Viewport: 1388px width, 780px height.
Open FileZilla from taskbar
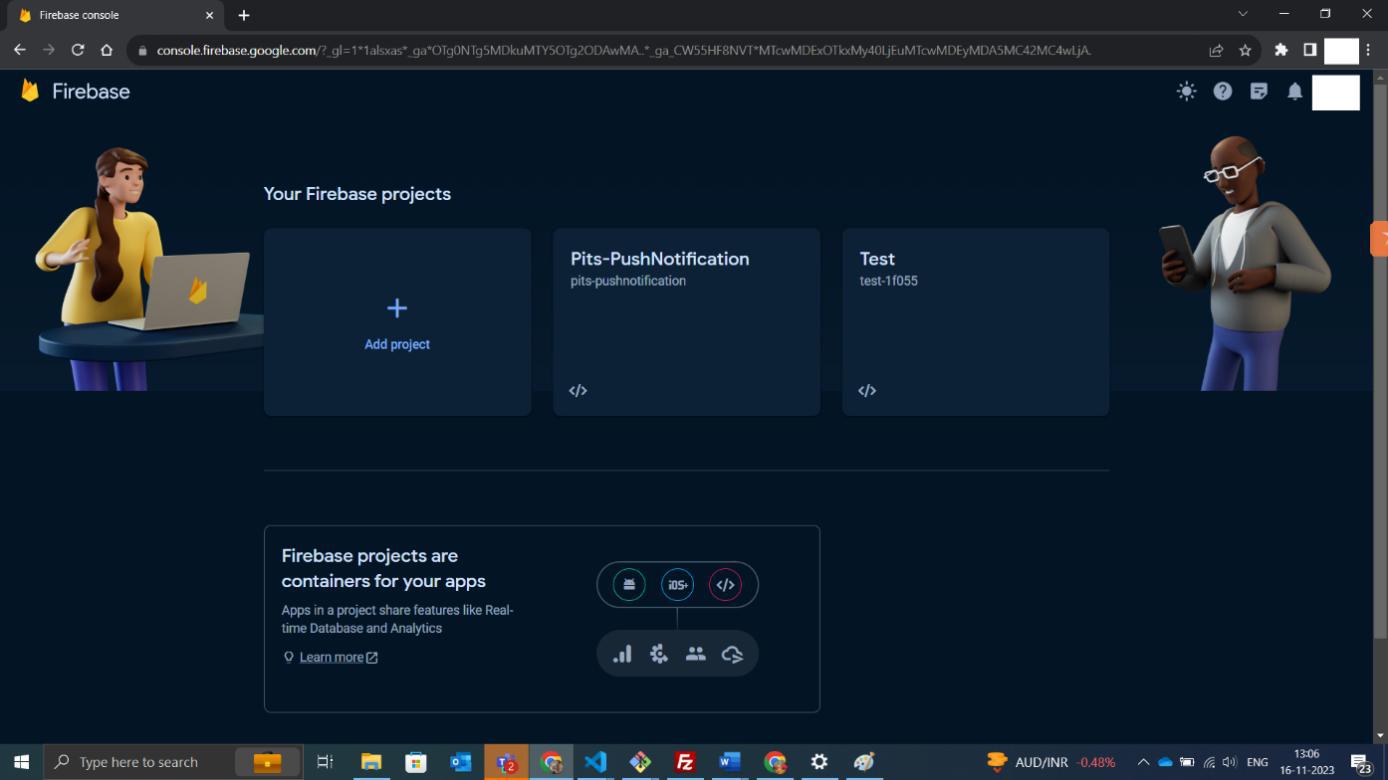tap(685, 762)
